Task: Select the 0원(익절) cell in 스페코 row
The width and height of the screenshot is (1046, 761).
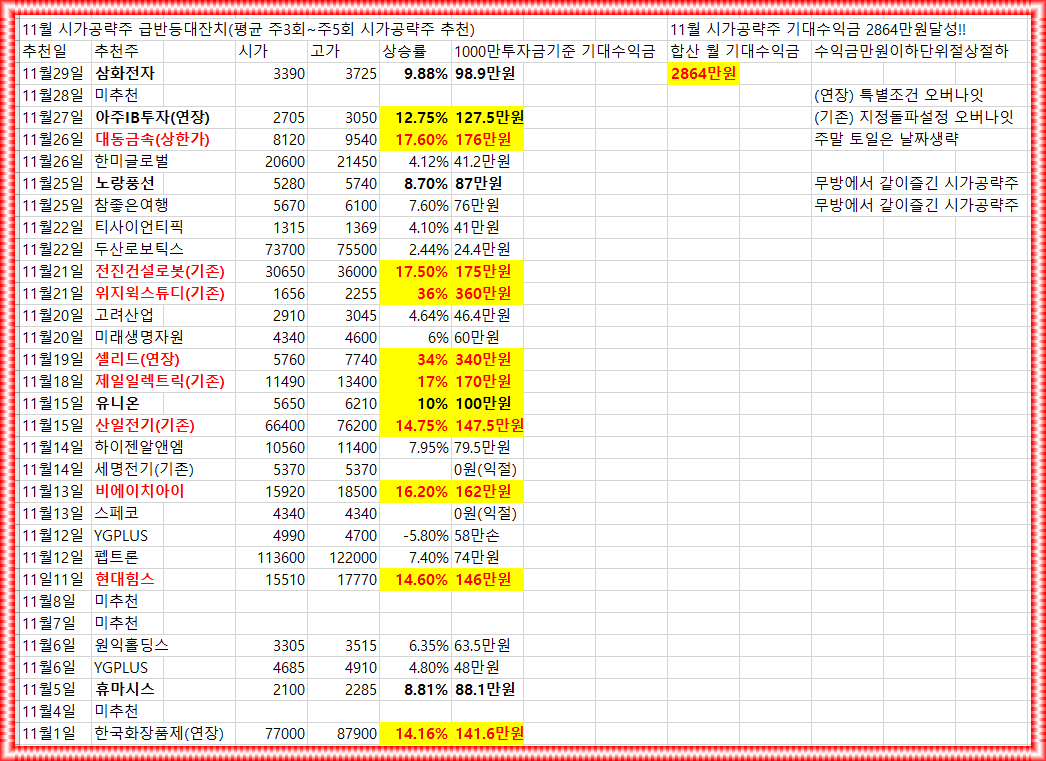Action: 488,514
